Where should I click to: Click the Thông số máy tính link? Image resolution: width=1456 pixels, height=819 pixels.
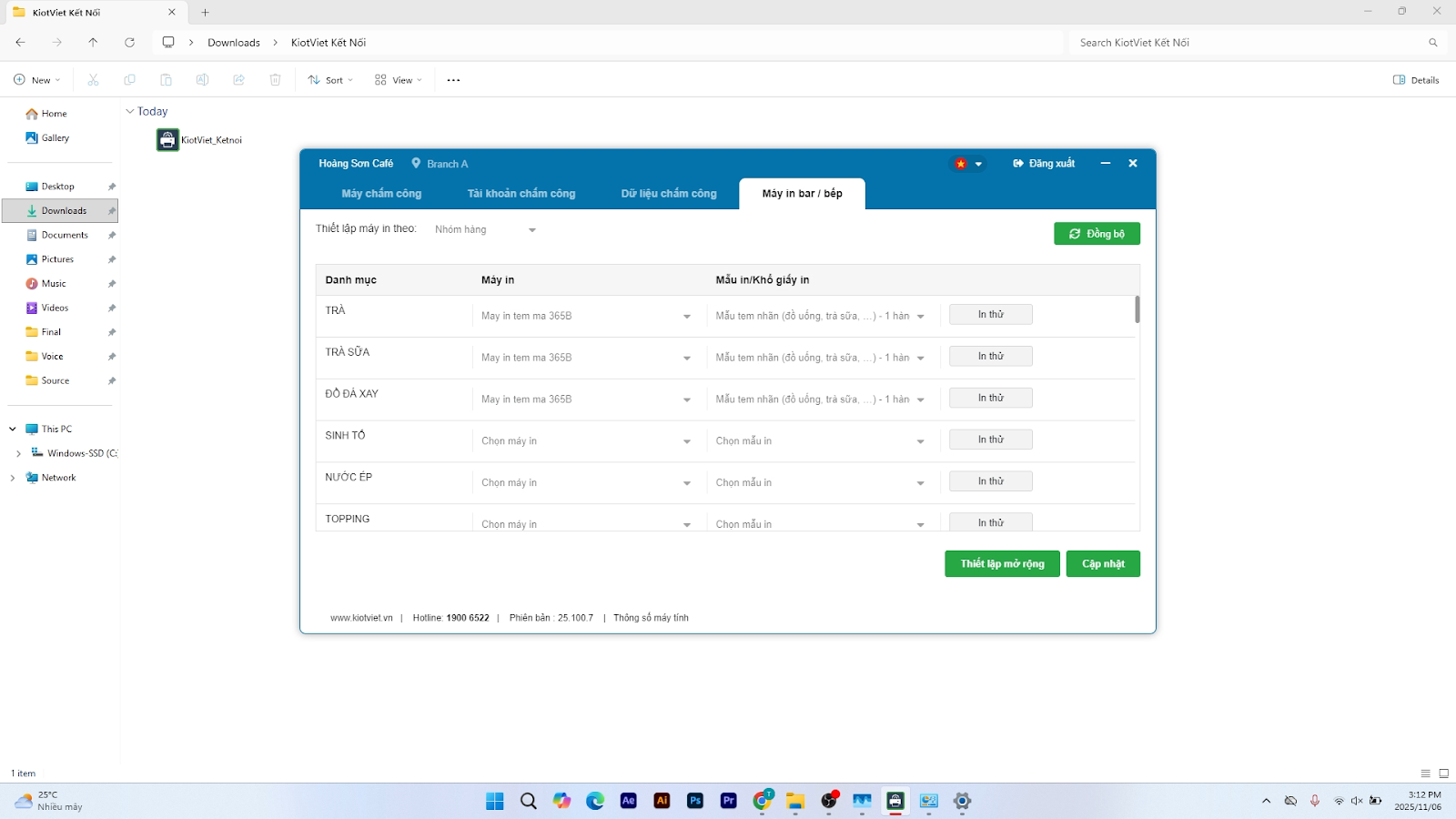click(651, 618)
